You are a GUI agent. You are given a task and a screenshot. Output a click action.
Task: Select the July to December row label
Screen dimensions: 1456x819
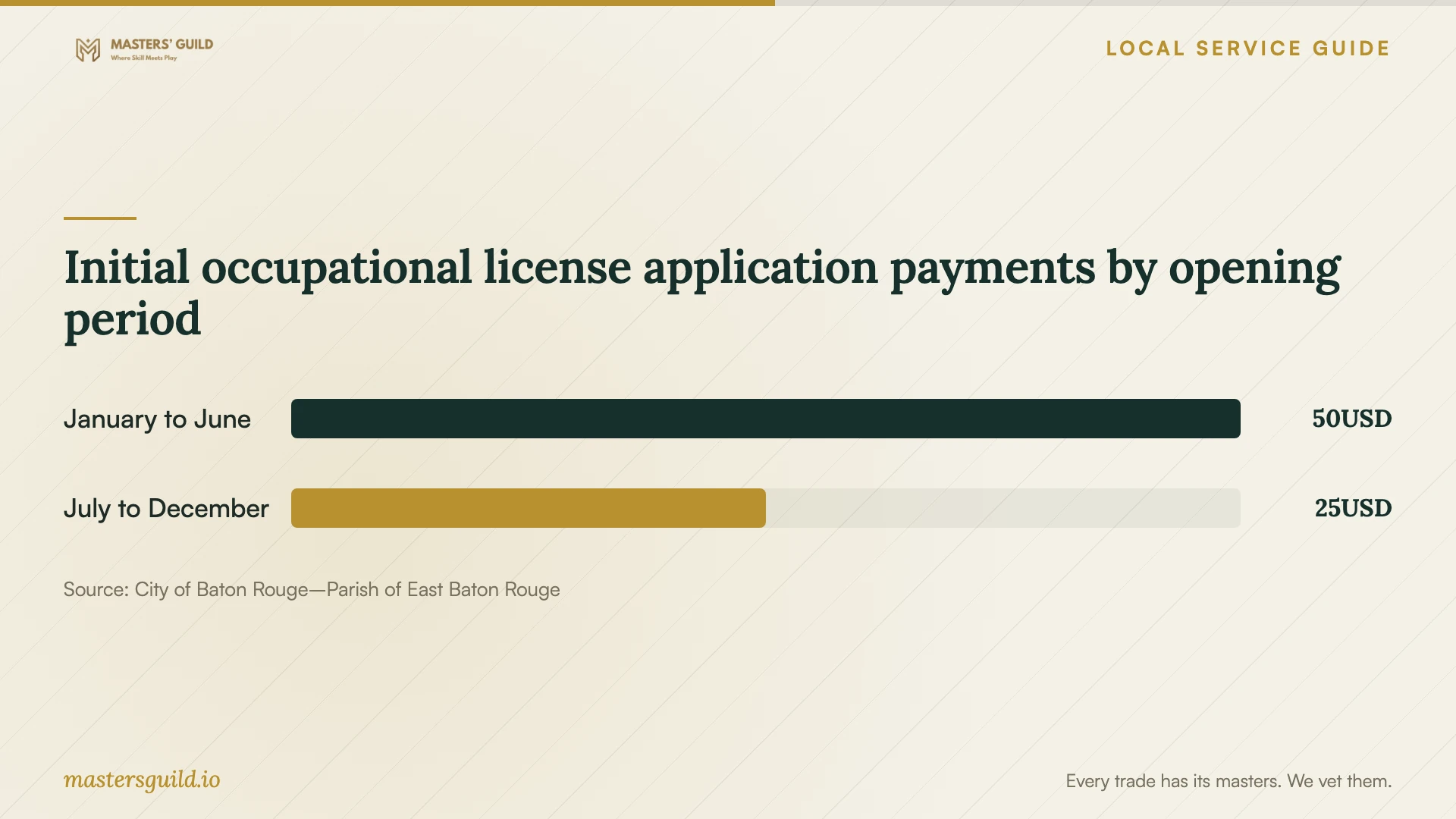[166, 508]
